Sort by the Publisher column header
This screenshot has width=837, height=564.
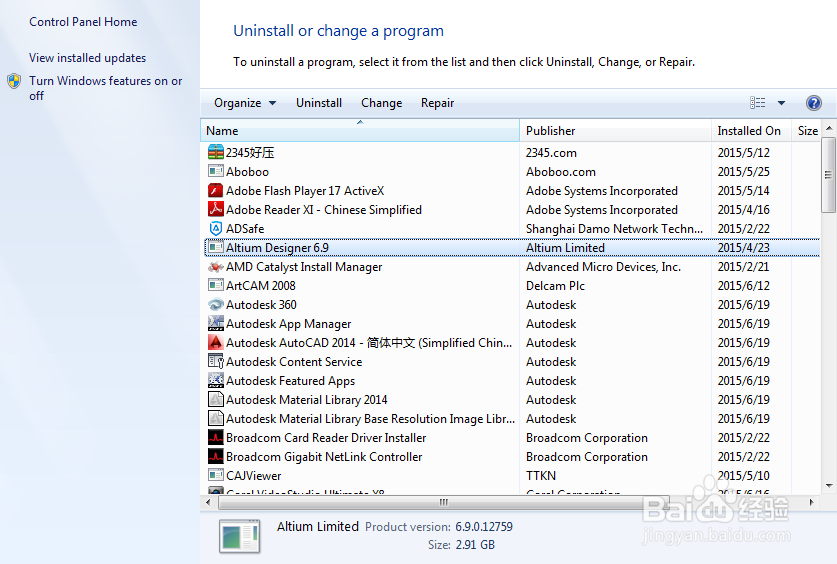pos(615,131)
